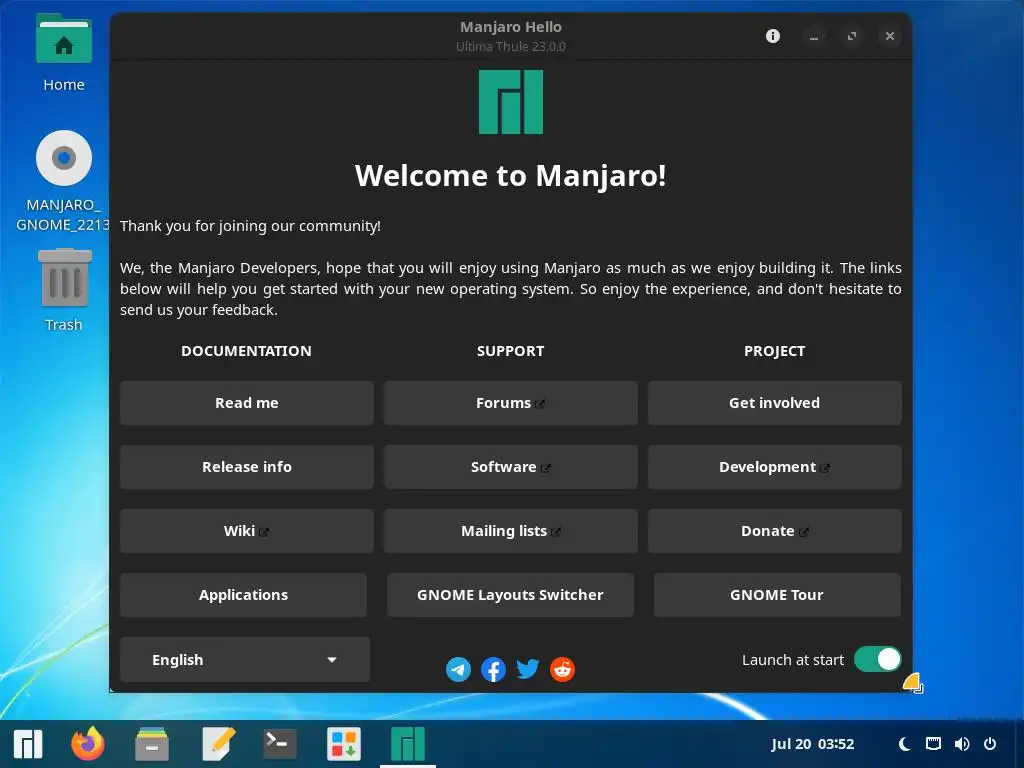Click the night light moon icon in the tray
The height and width of the screenshot is (768, 1024).
[x=904, y=744]
